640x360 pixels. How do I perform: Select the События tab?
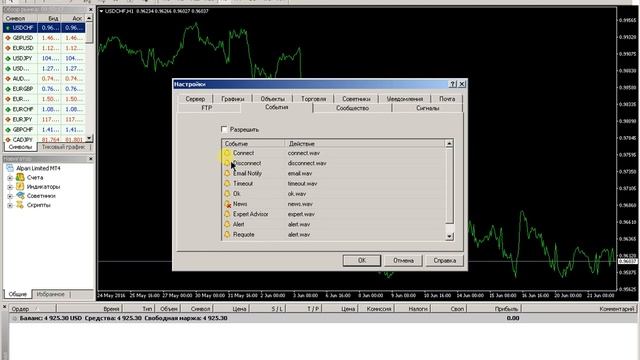277,107
